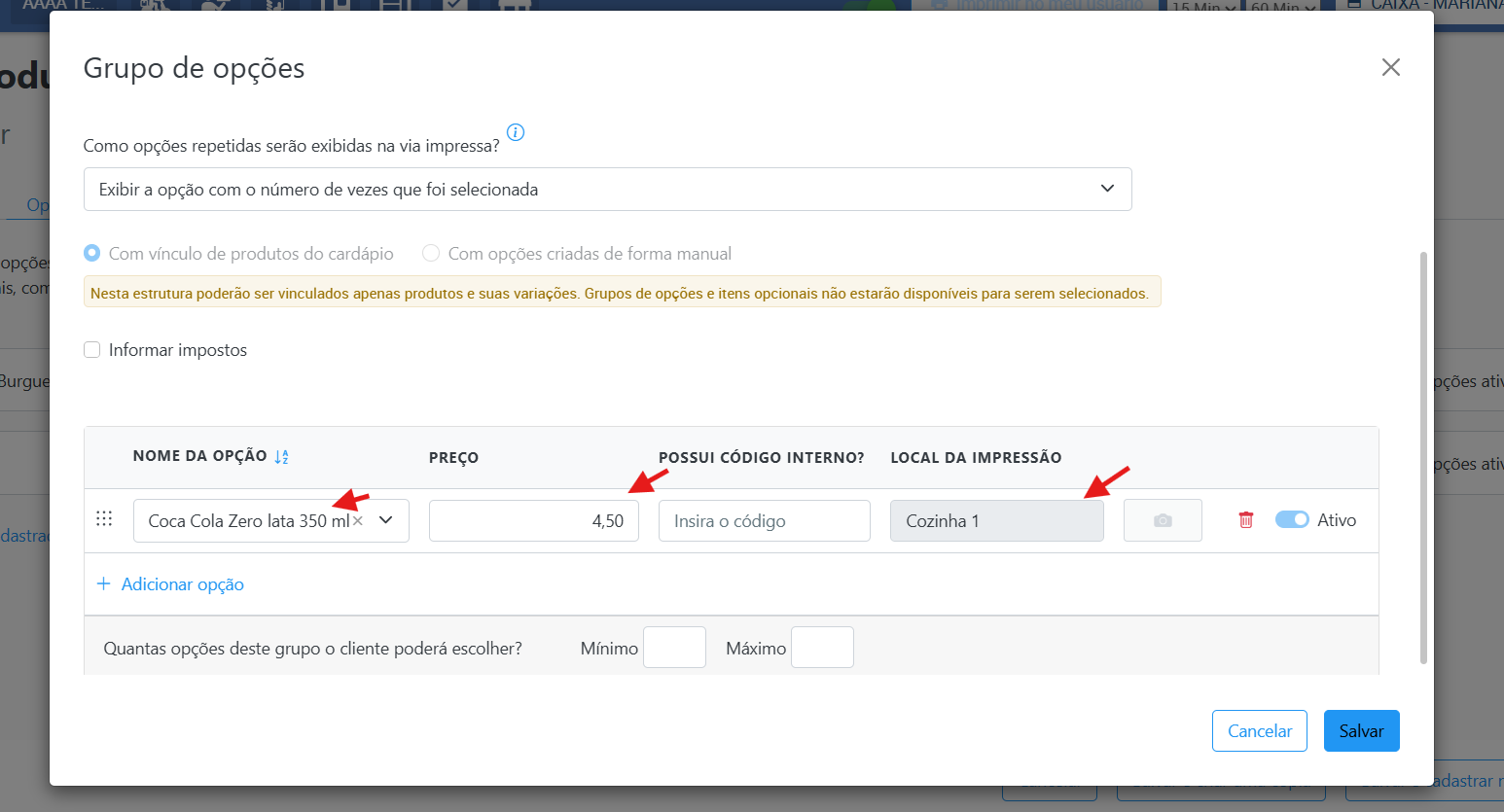The width and height of the screenshot is (1504, 812).
Task: Click the Insira o código input field
Action: tap(764, 521)
